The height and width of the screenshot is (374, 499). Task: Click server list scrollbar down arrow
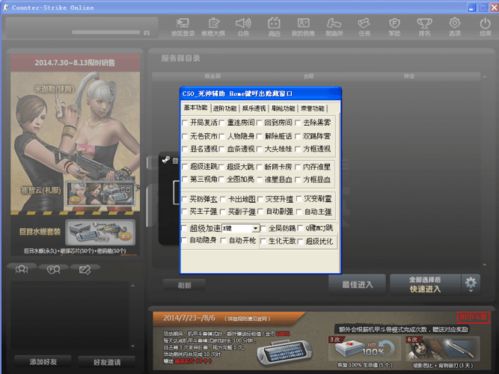[x=485, y=265]
